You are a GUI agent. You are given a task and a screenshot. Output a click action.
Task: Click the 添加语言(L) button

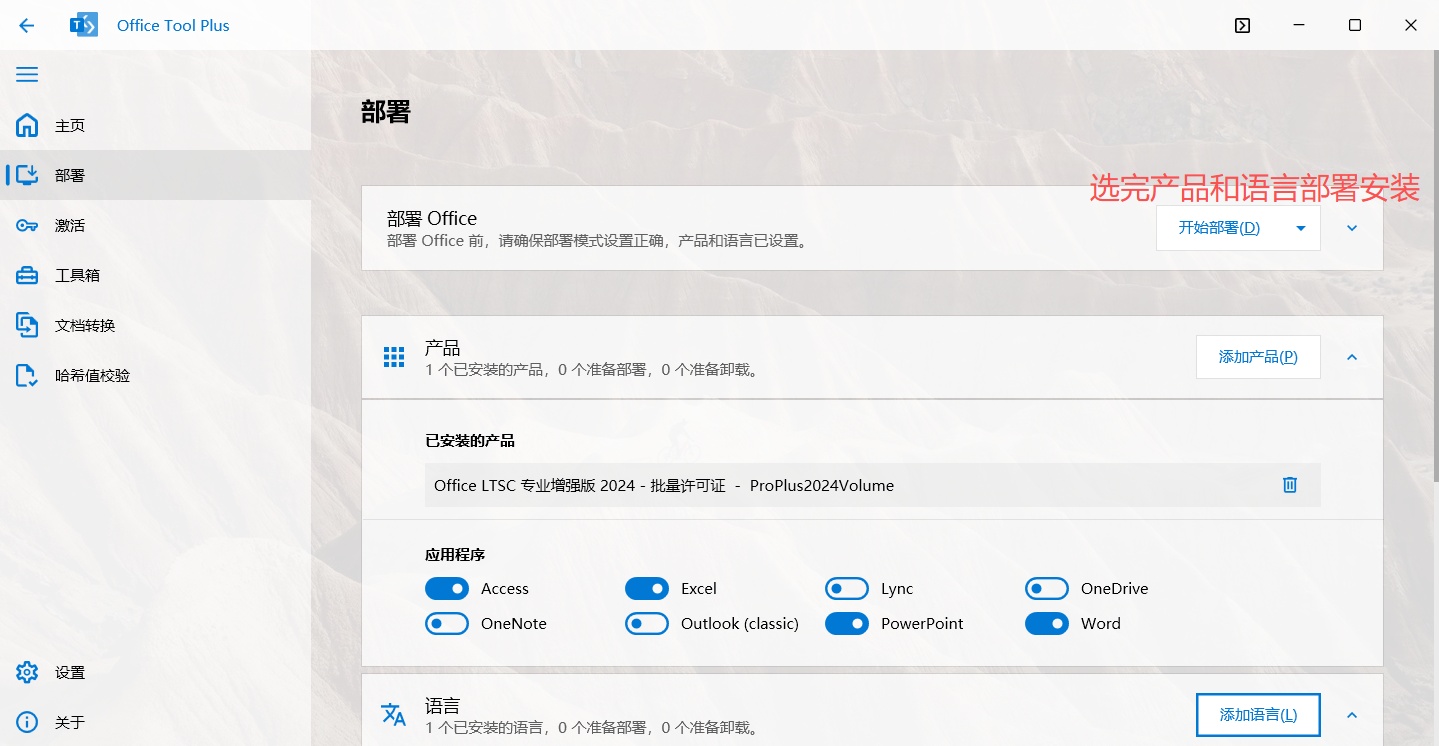pos(1258,715)
